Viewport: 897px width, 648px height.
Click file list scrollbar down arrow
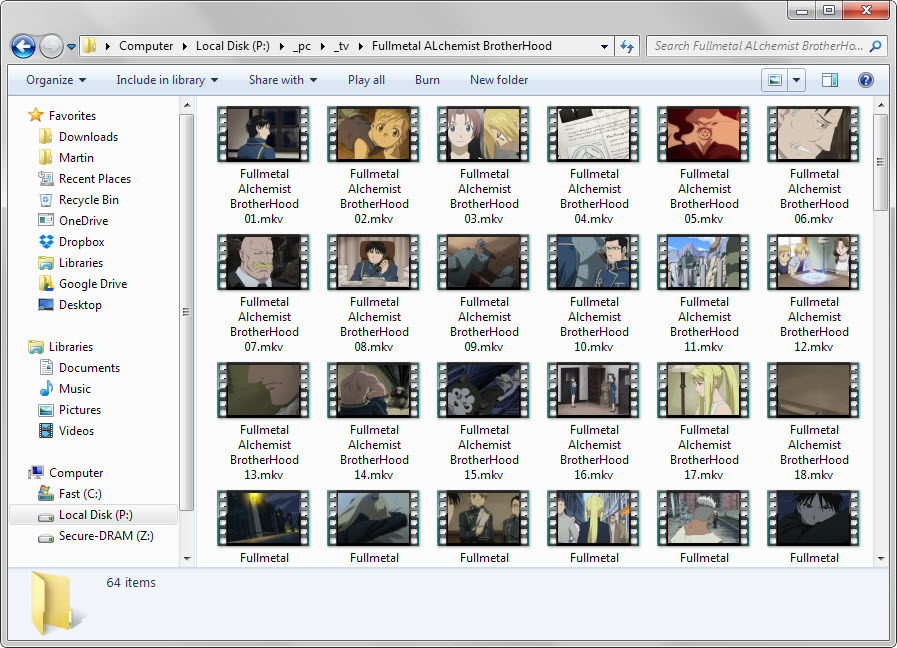point(881,558)
